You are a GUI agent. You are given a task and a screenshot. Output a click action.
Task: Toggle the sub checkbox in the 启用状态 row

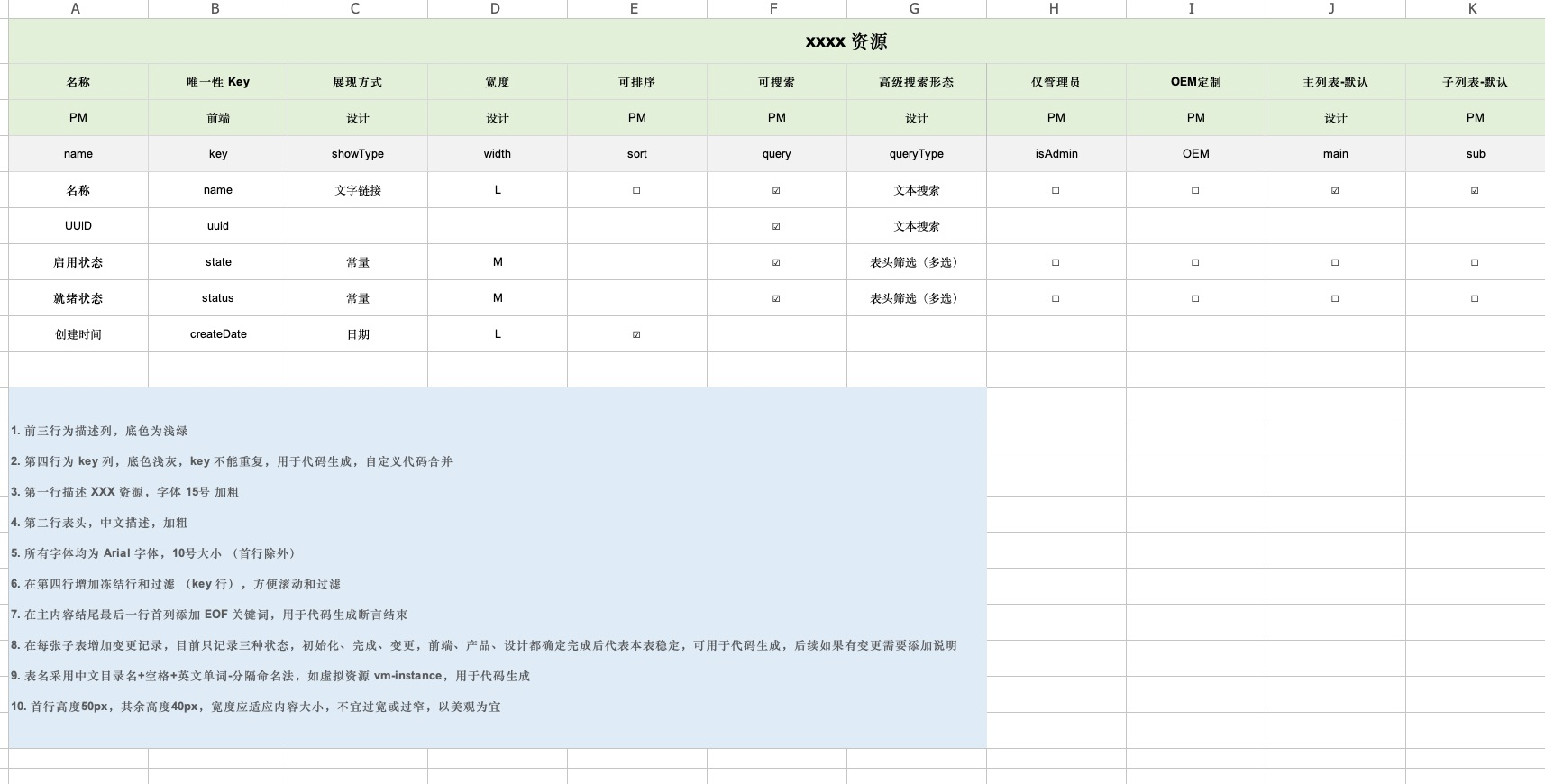click(x=1475, y=262)
